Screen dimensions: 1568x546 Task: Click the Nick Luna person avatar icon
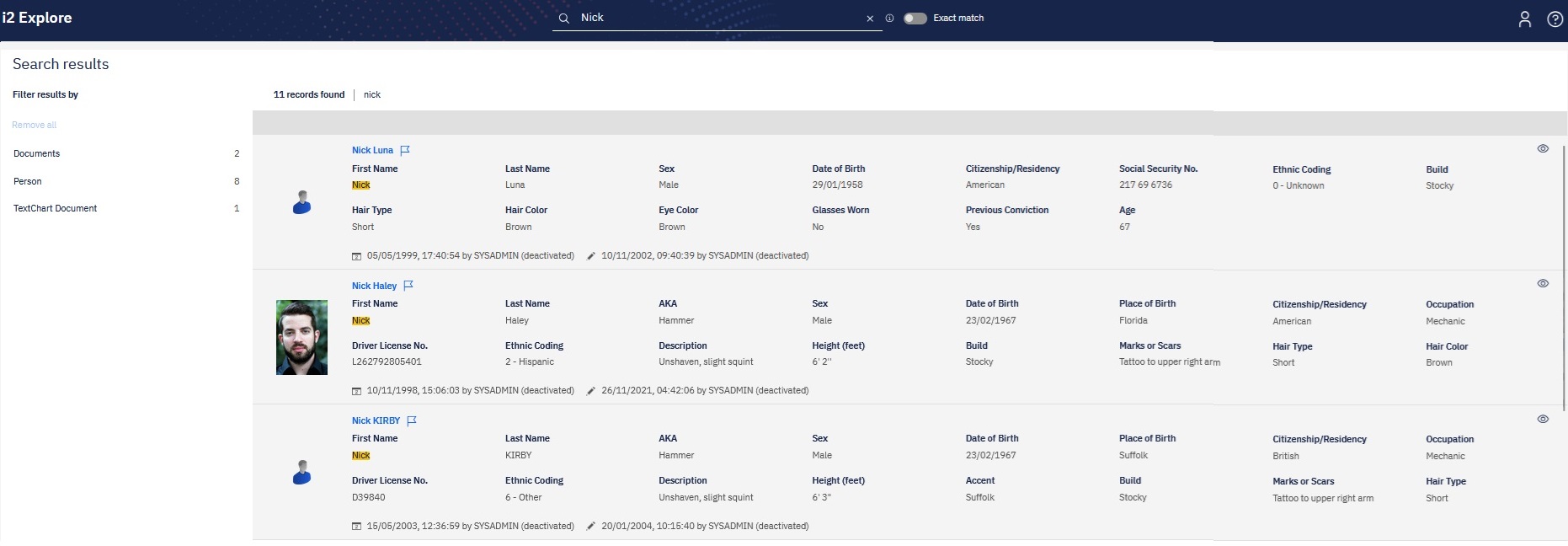pyautogui.click(x=301, y=202)
